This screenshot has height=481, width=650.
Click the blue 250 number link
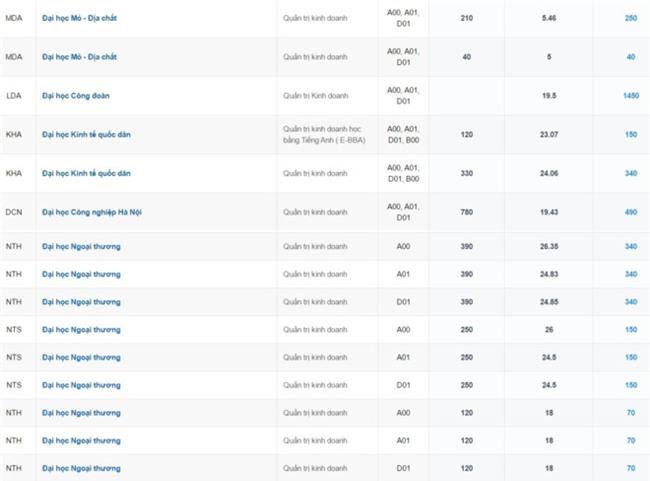pyautogui.click(x=630, y=18)
